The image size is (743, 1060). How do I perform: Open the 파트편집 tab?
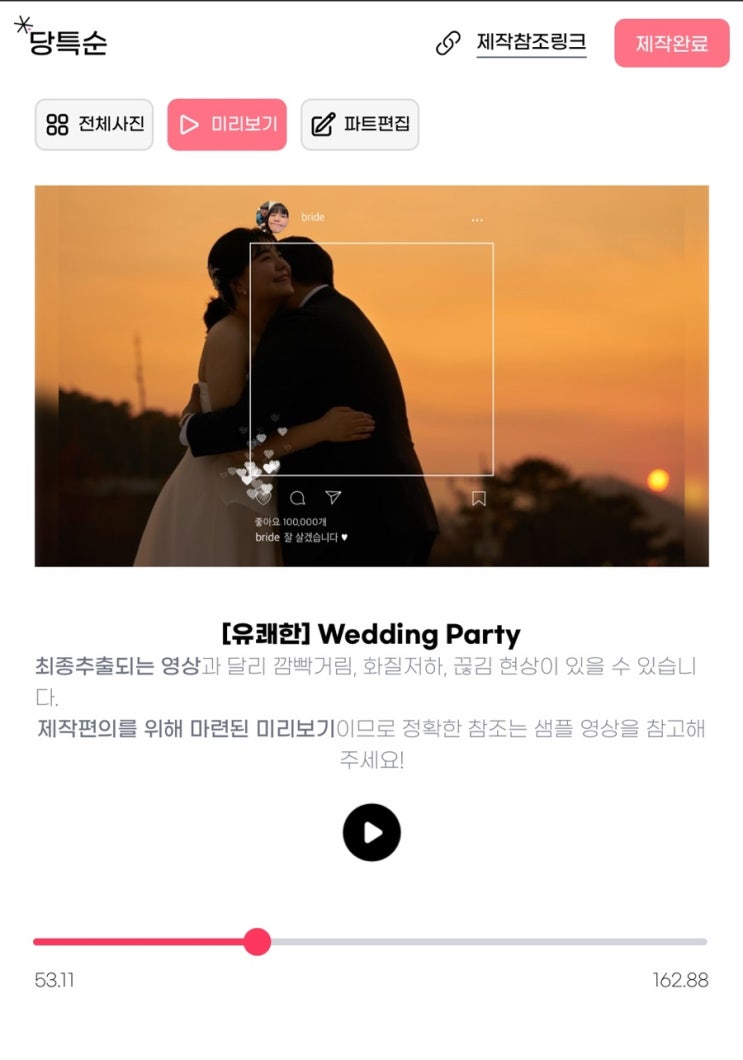pyautogui.click(x=360, y=124)
